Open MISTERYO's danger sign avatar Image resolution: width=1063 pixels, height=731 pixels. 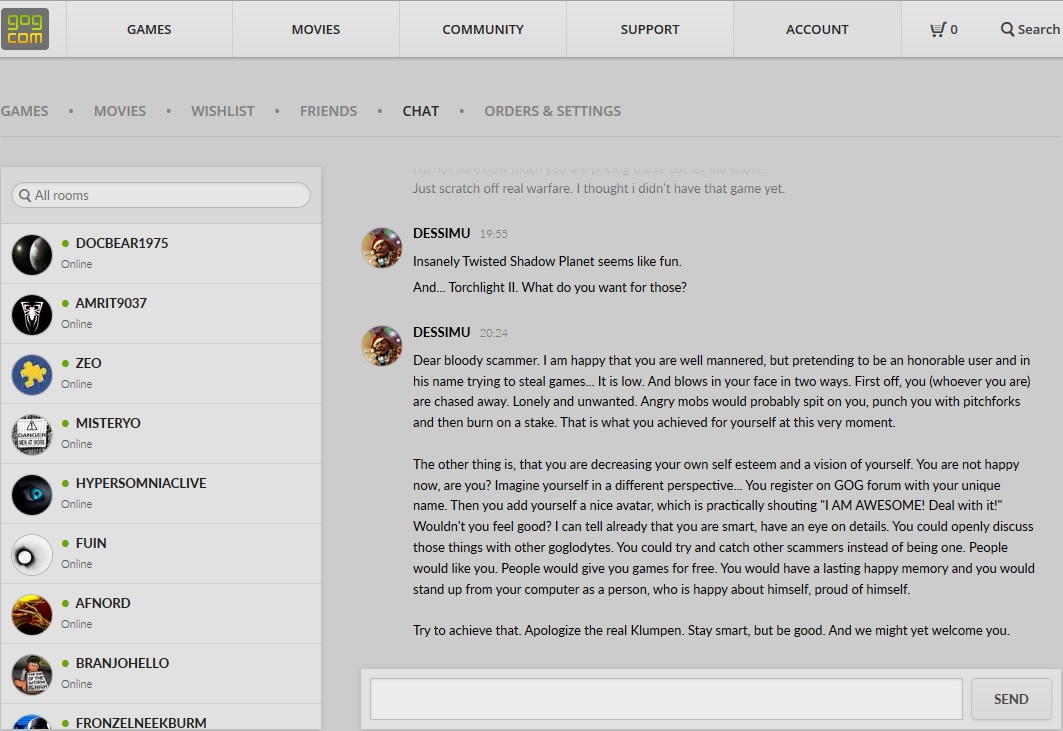coord(32,435)
